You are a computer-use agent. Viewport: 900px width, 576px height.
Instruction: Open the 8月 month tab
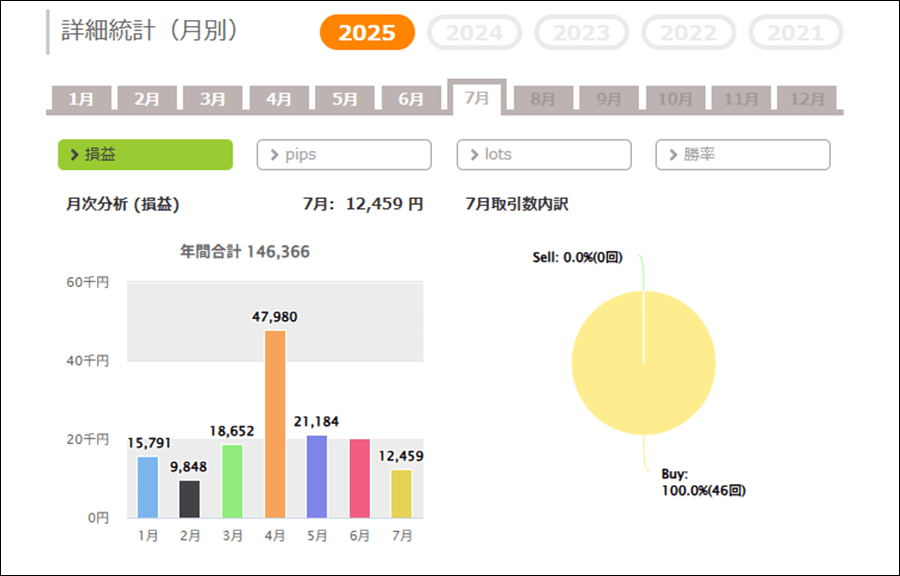pos(543,99)
